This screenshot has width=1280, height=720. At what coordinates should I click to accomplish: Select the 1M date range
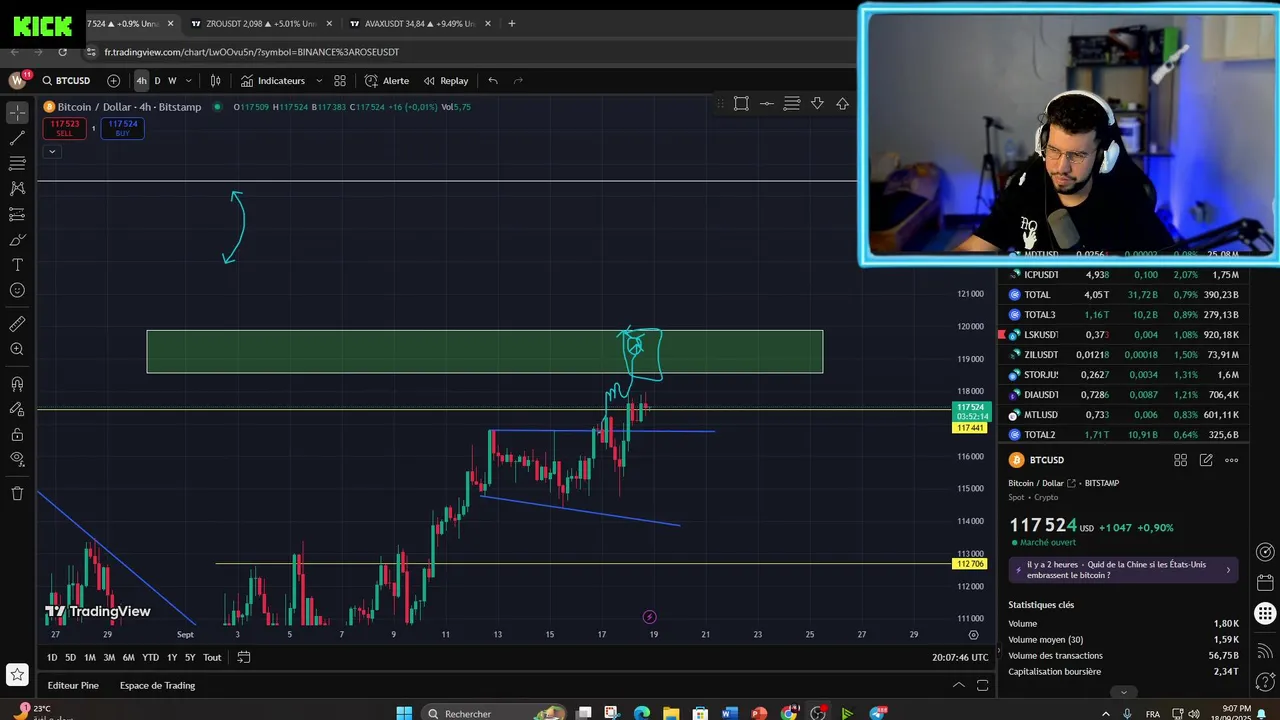point(90,657)
